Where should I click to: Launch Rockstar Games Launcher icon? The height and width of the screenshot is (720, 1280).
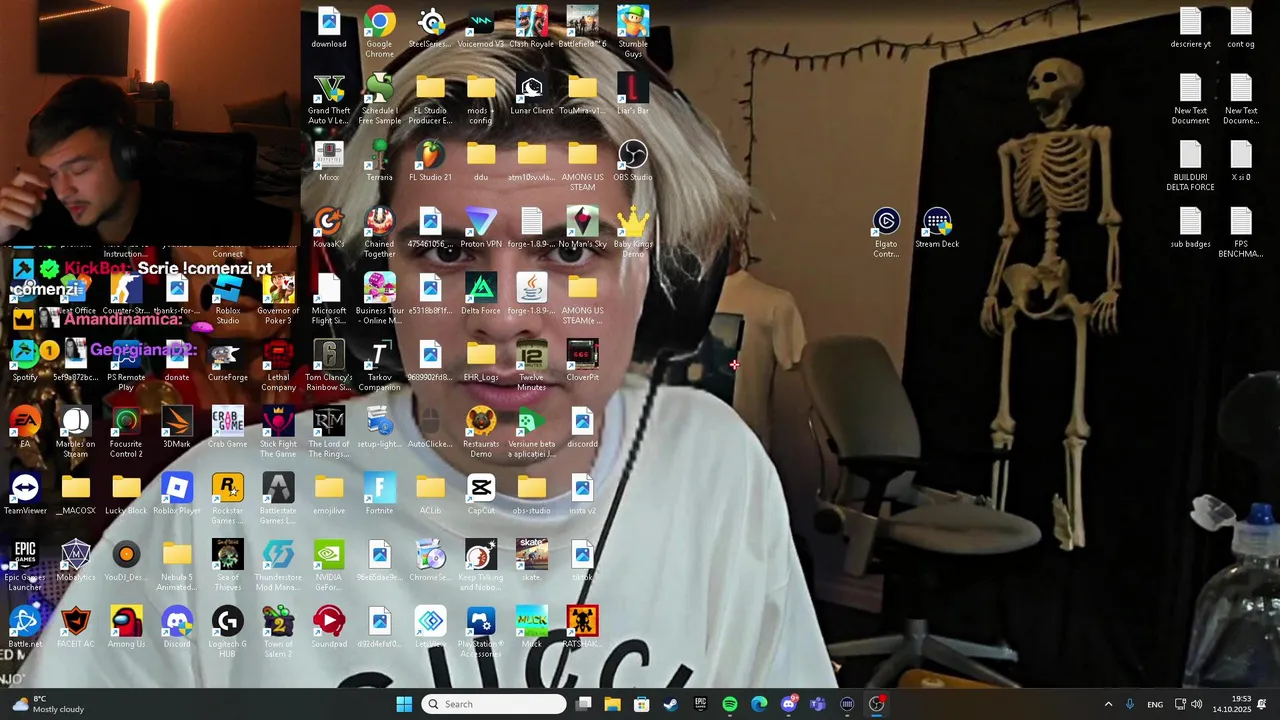click(228, 498)
